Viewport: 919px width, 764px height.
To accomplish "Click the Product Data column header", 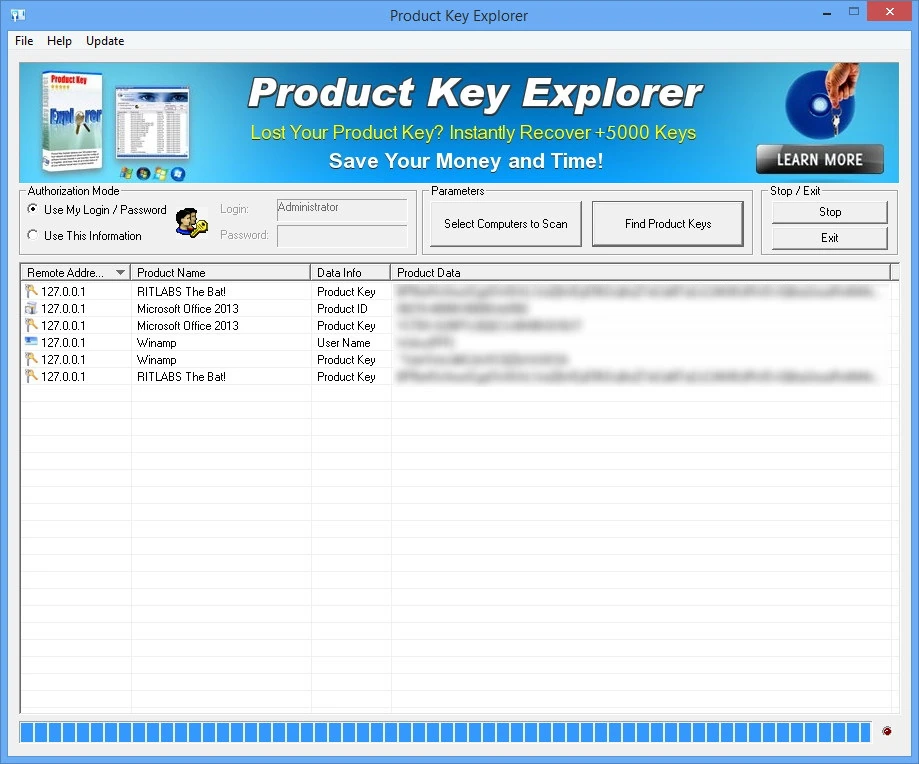I will pos(640,272).
